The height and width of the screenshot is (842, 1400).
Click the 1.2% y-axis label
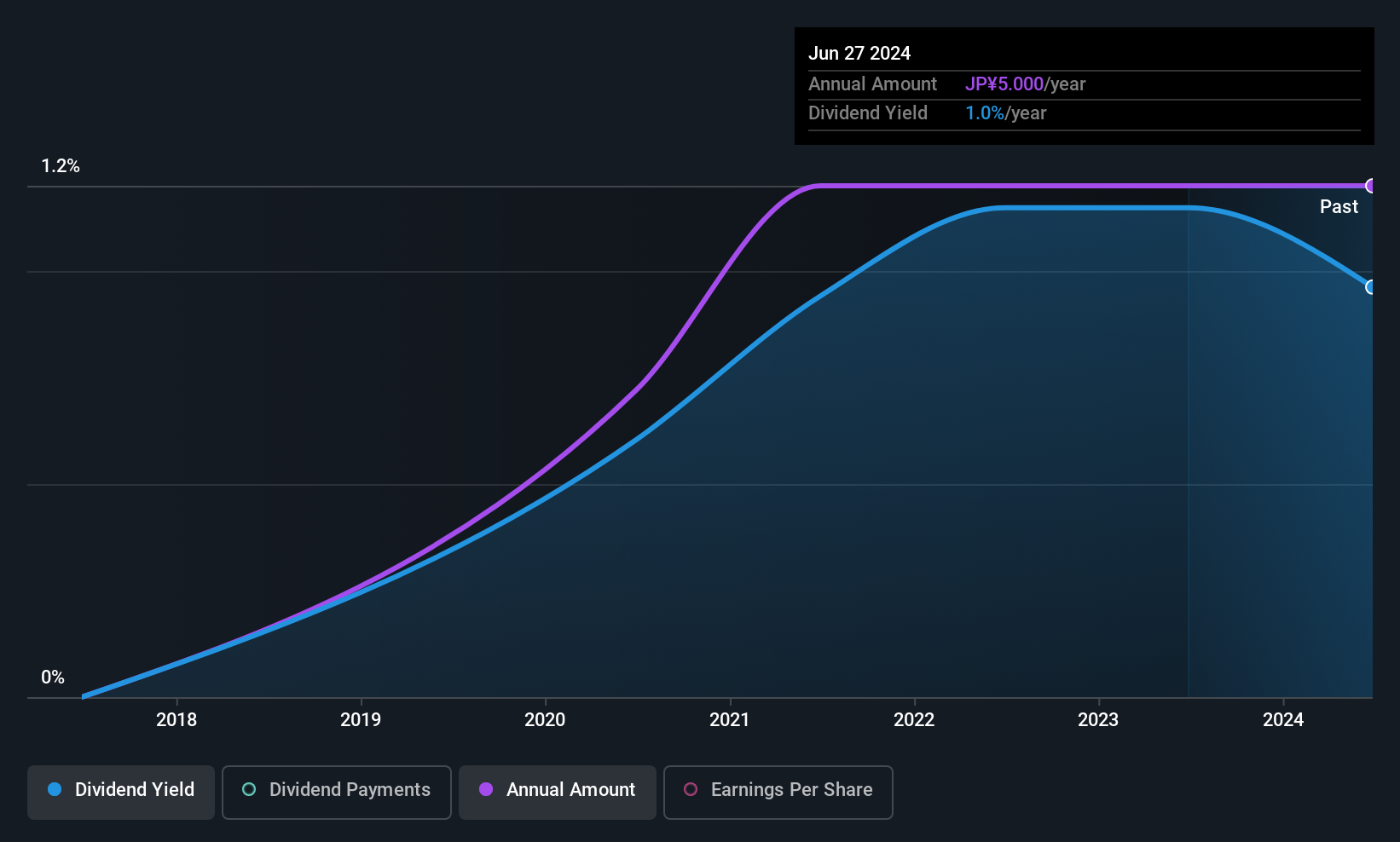pyautogui.click(x=61, y=166)
